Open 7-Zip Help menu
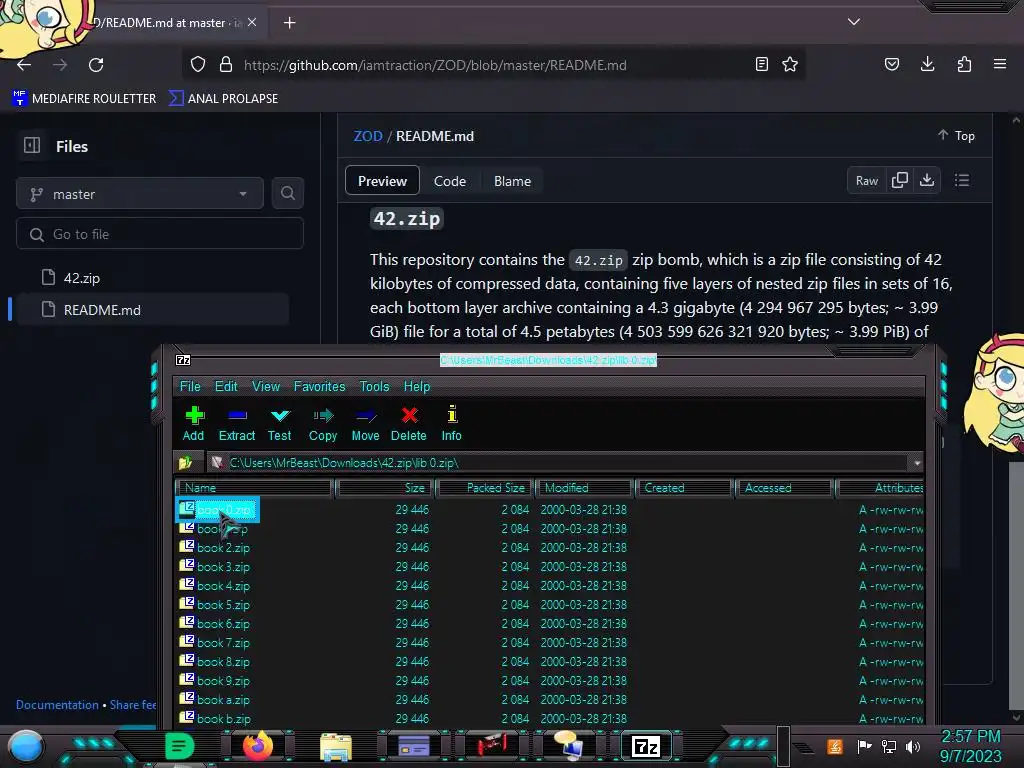Screen dimensions: 1024x768 [x=417, y=386]
